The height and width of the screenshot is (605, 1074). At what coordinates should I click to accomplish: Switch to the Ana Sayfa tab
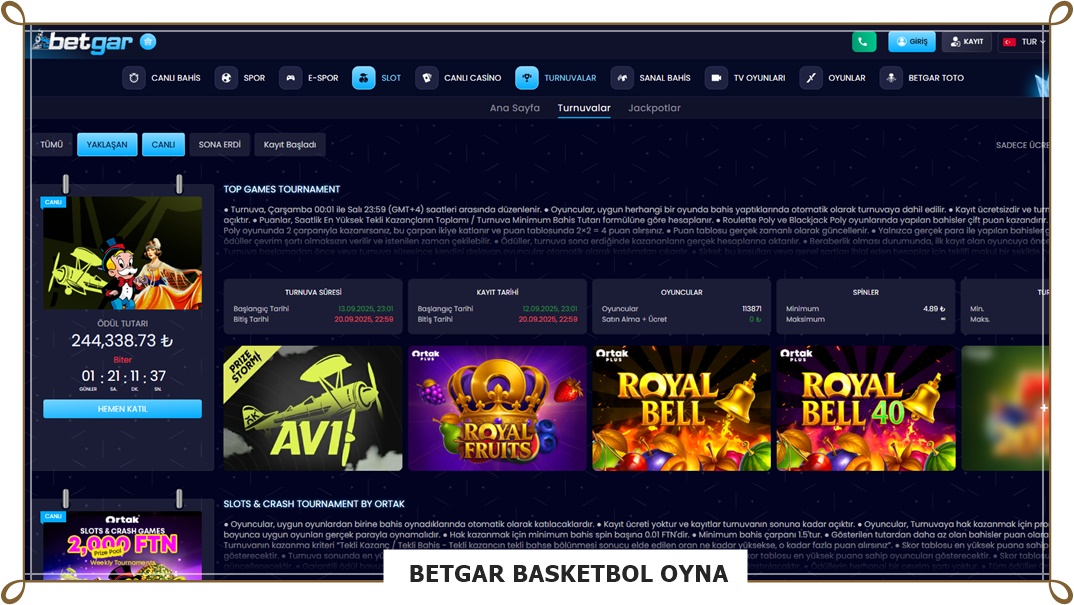(x=514, y=108)
